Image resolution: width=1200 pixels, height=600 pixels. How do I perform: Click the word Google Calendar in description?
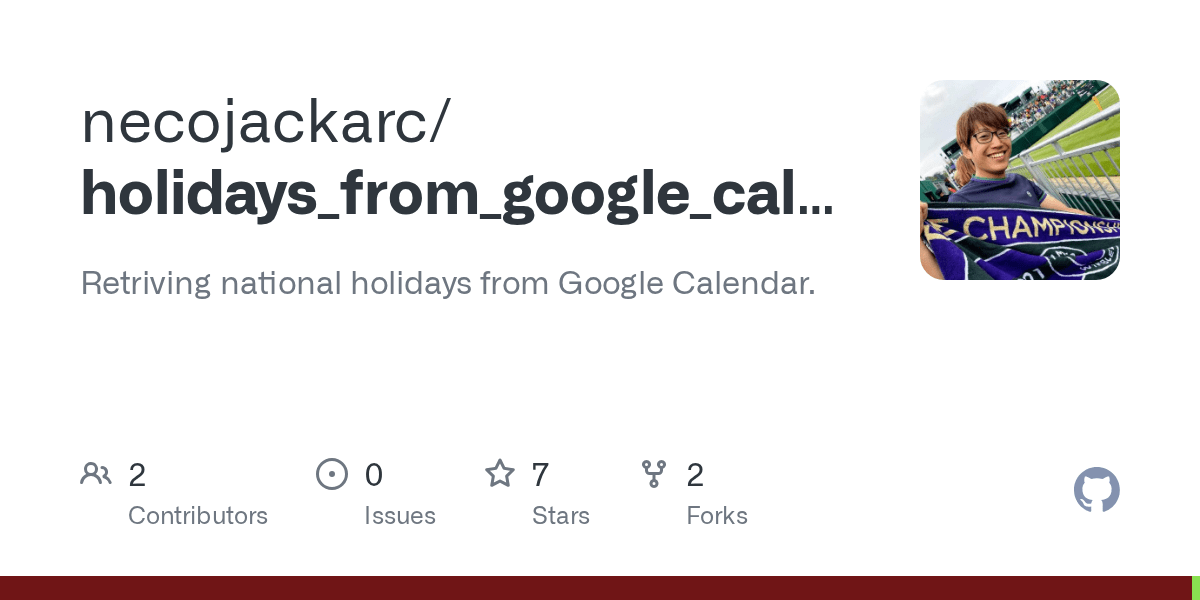pyautogui.click(x=686, y=283)
